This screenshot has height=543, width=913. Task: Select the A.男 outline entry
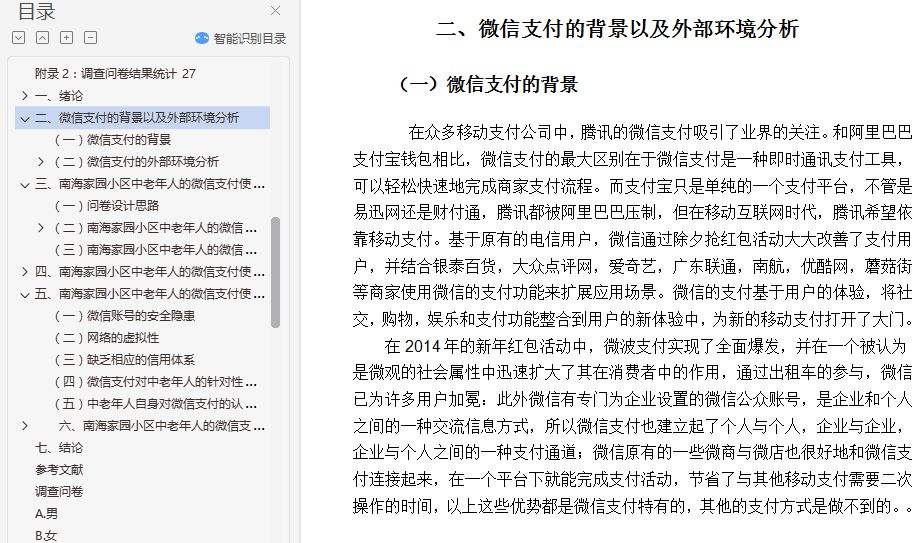pos(46,514)
